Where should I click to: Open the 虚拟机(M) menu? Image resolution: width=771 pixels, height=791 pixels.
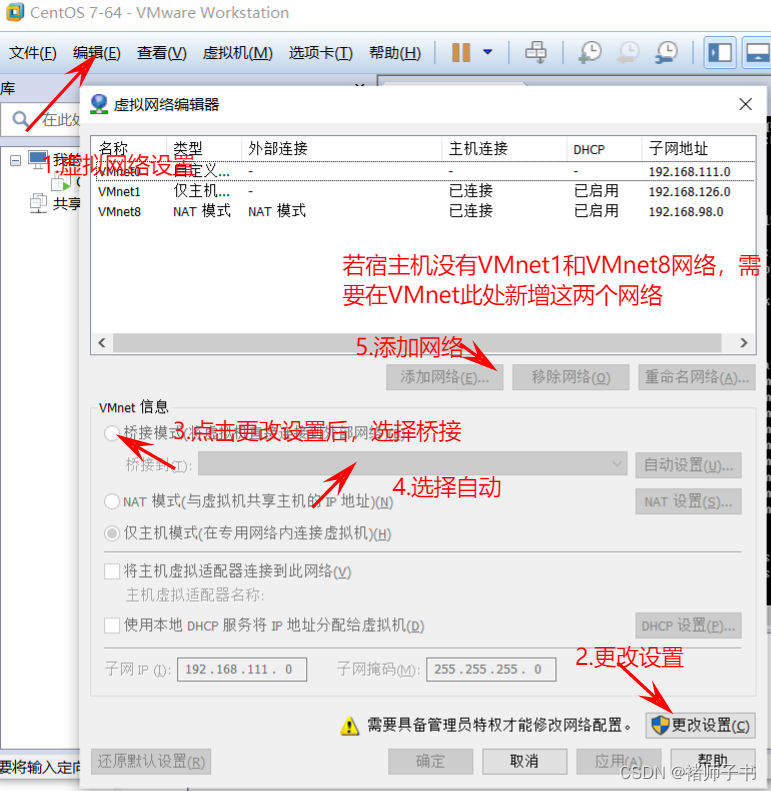pyautogui.click(x=237, y=52)
